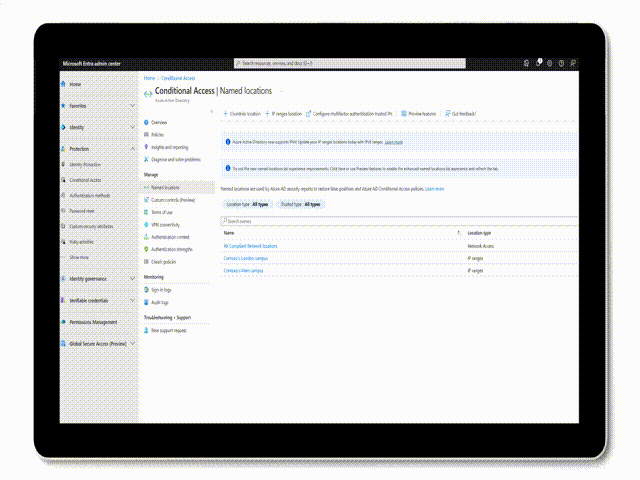Click the Location type column header
This screenshot has width=640, height=480.
click(x=479, y=233)
